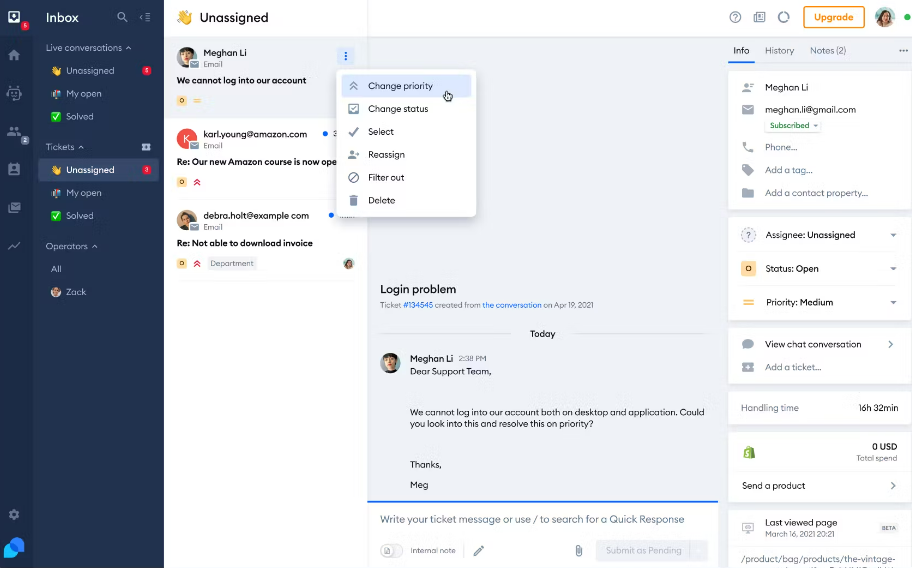Select All under Operators
The width and height of the screenshot is (912, 568).
coord(56,269)
